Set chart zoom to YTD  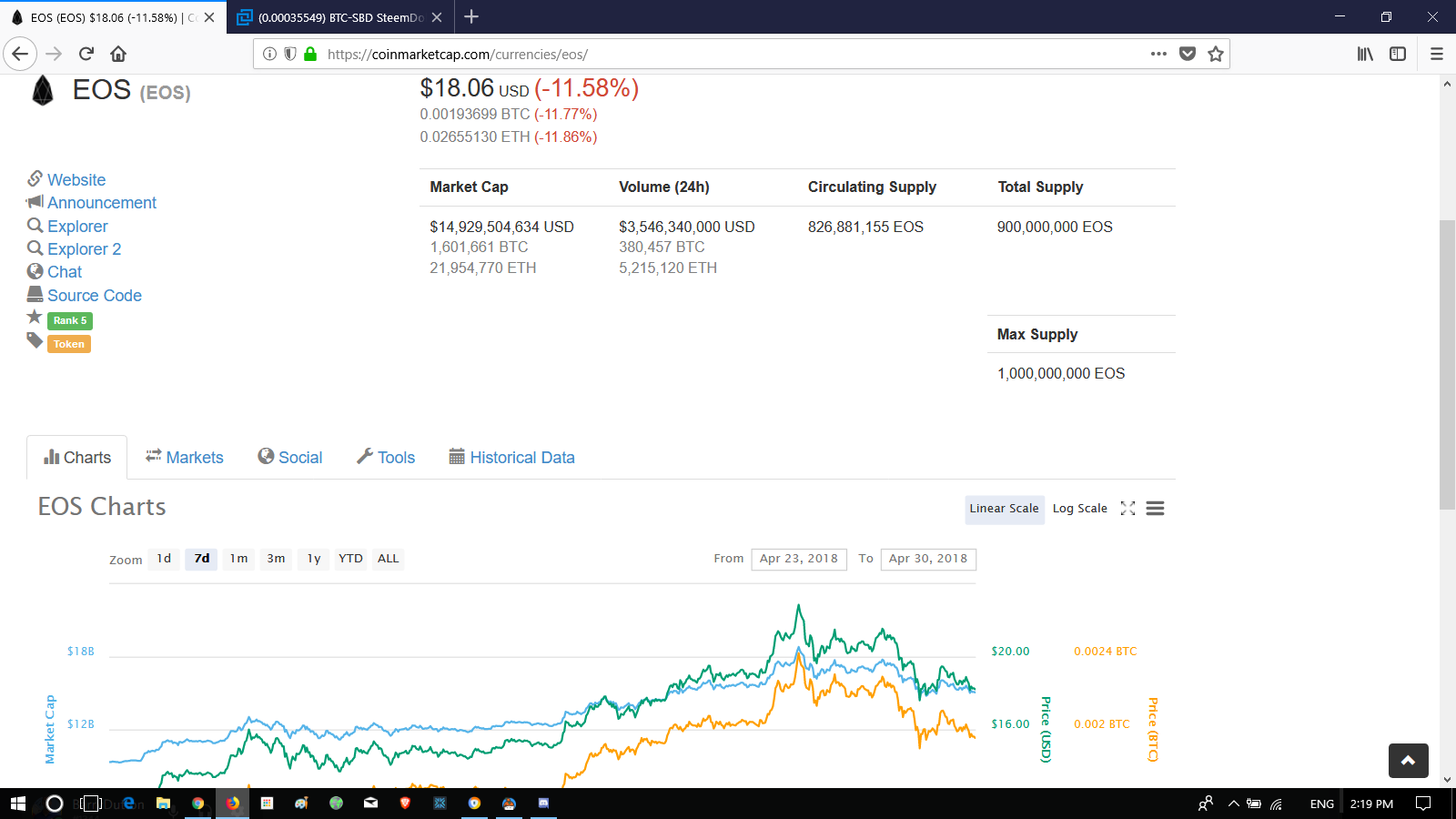350,559
